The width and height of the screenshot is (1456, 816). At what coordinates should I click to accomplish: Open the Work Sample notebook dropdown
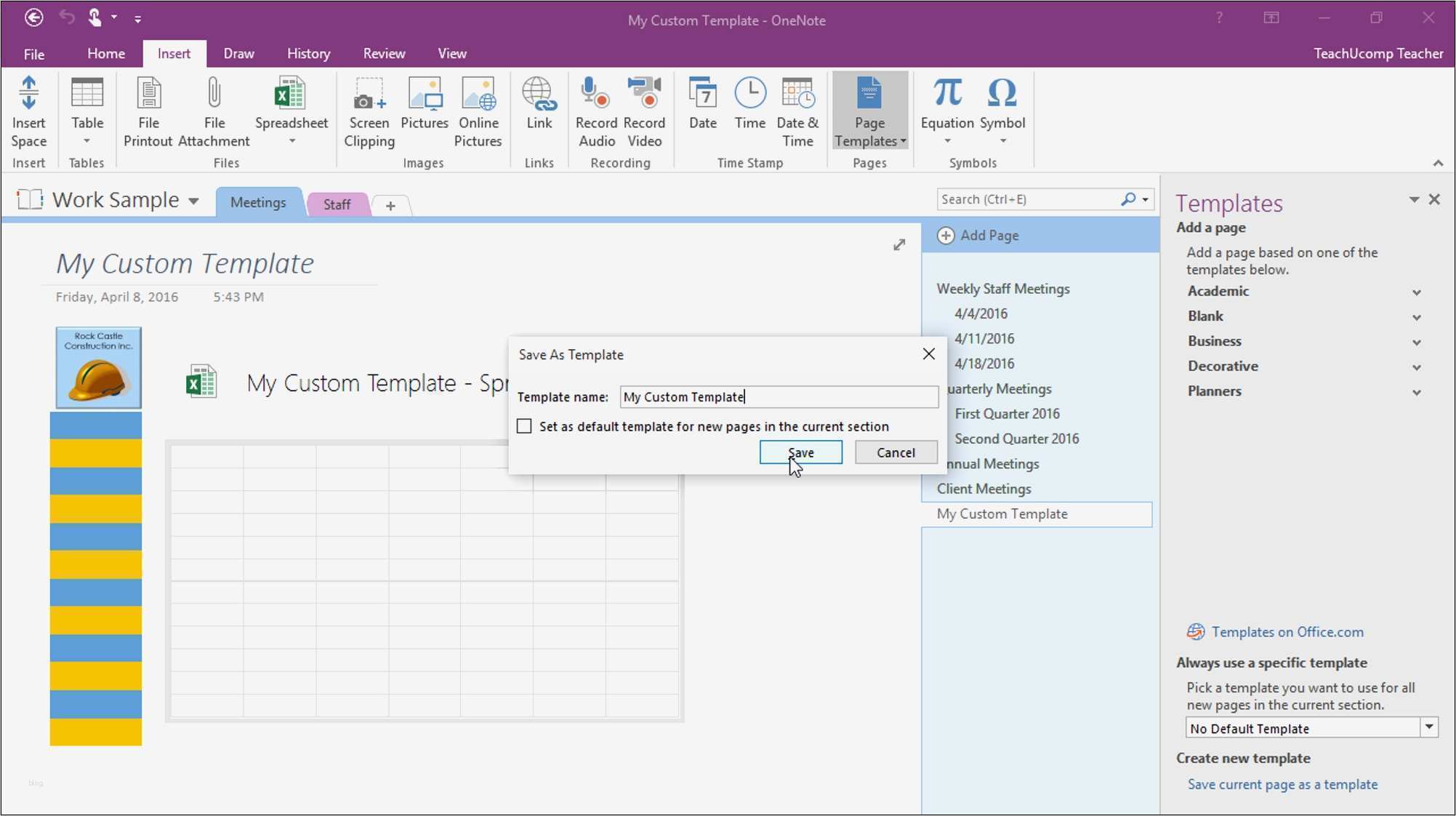point(193,201)
